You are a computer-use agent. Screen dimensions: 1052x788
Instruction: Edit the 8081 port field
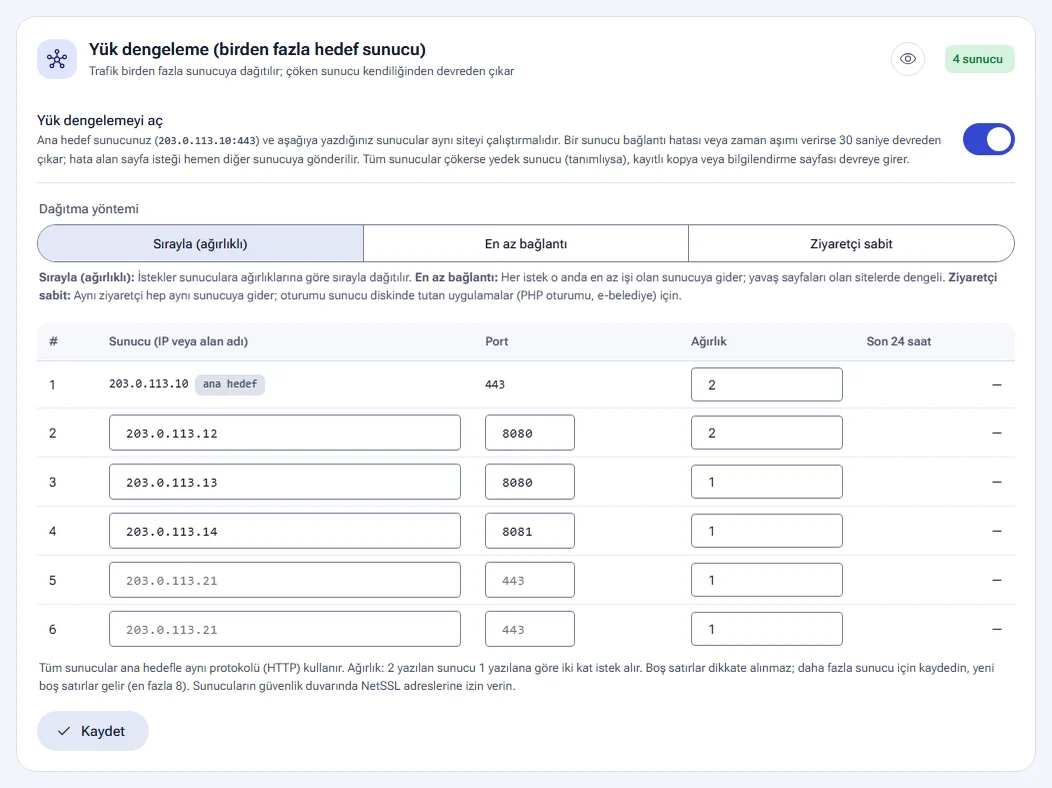530,531
